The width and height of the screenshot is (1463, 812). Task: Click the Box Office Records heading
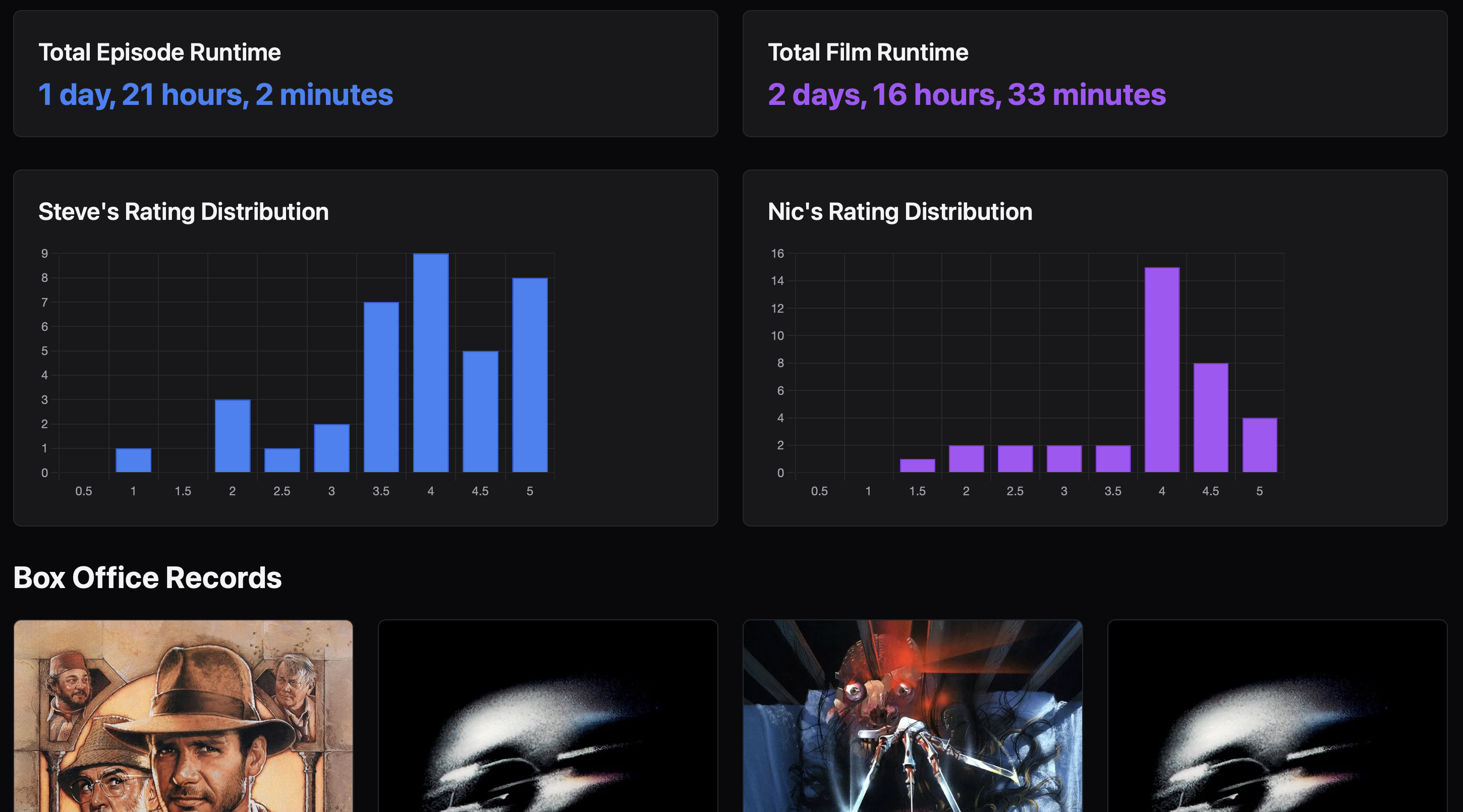pos(147,577)
